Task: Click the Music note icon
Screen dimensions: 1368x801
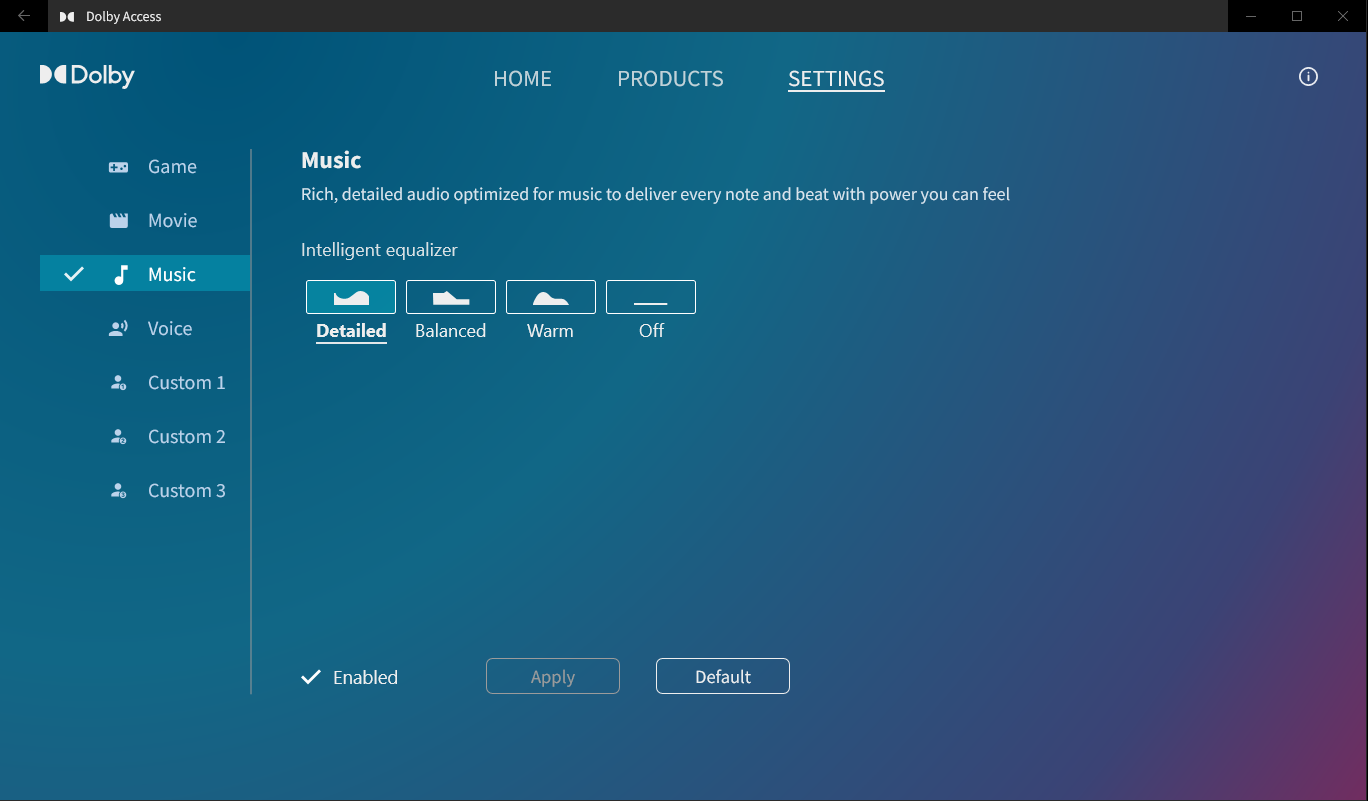Action: (121, 275)
